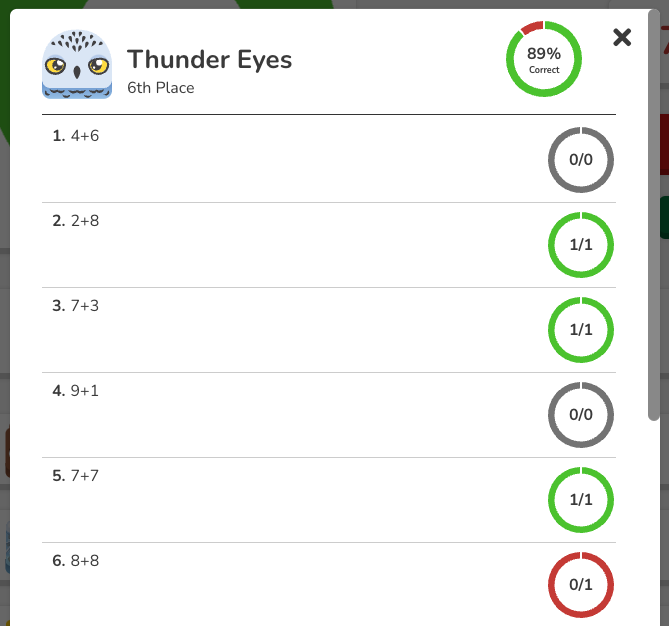Select question 3 text 7+3
This screenshot has width=669, height=626.
(x=85, y=306)
